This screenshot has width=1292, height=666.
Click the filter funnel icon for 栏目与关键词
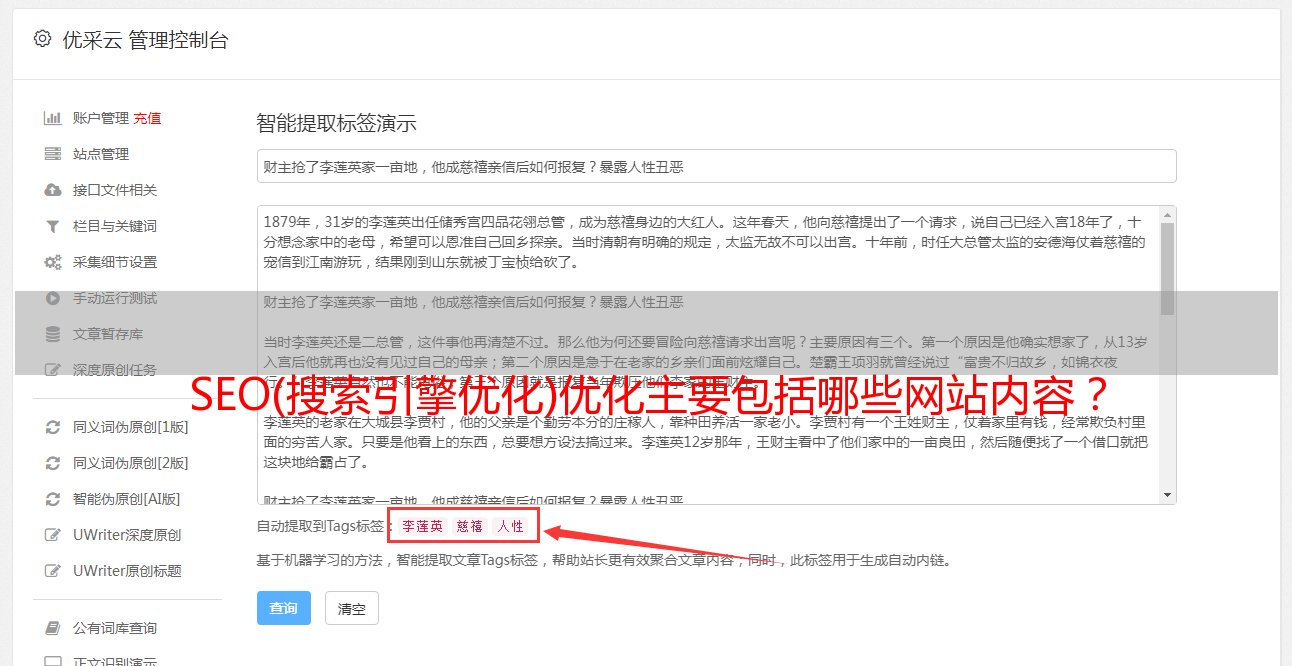click(52, 226)
